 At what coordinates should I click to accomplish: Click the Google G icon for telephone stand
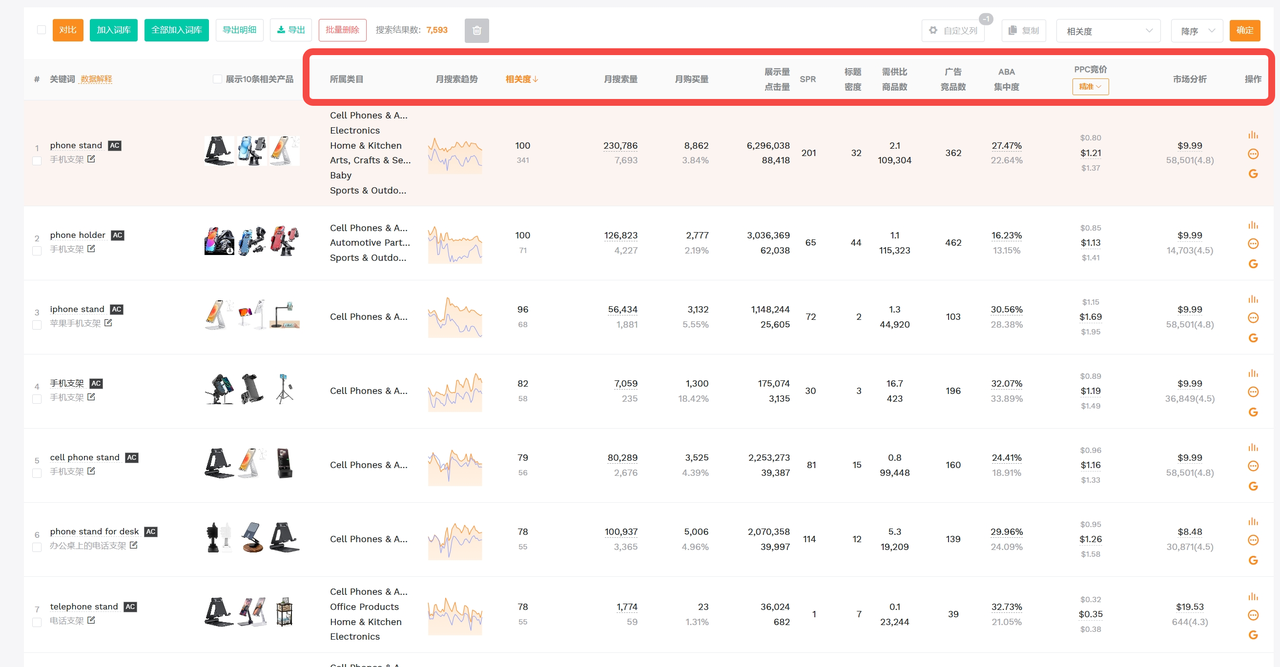tap(1253, 635)
